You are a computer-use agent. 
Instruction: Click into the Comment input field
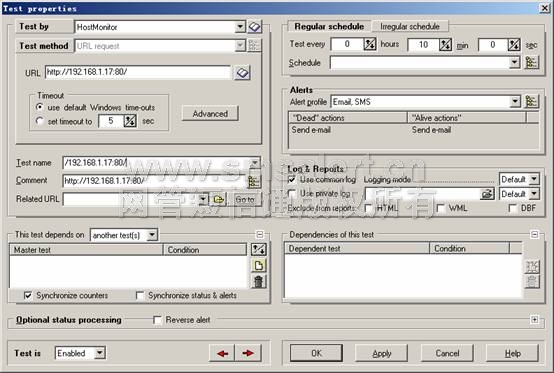(155, 181)
